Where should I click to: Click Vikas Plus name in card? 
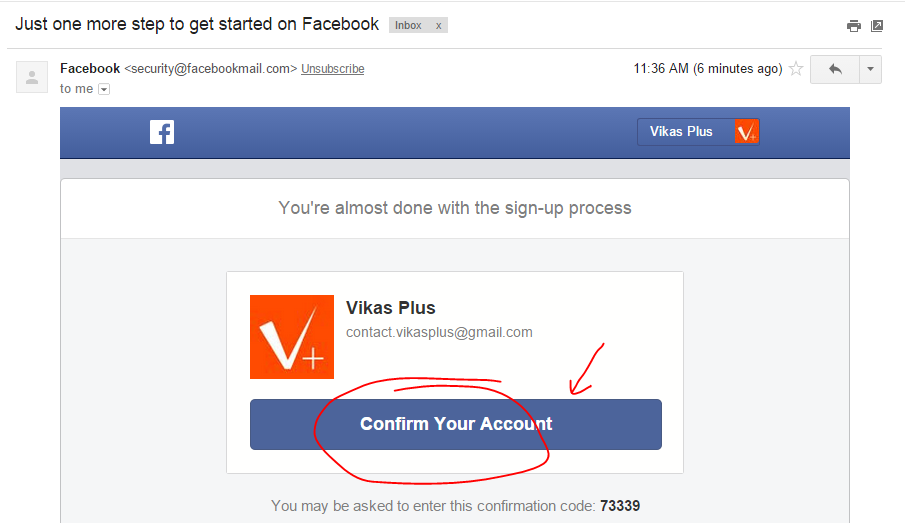tap(391, 308)
